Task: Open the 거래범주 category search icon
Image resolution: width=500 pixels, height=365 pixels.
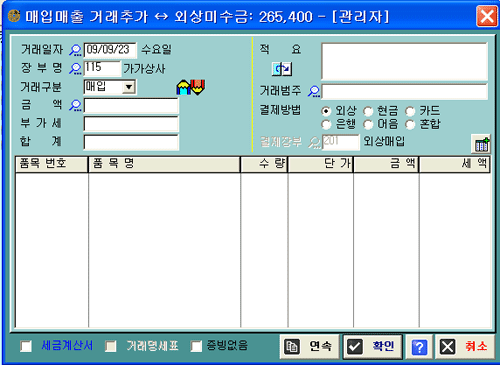Action: [314, 91]
